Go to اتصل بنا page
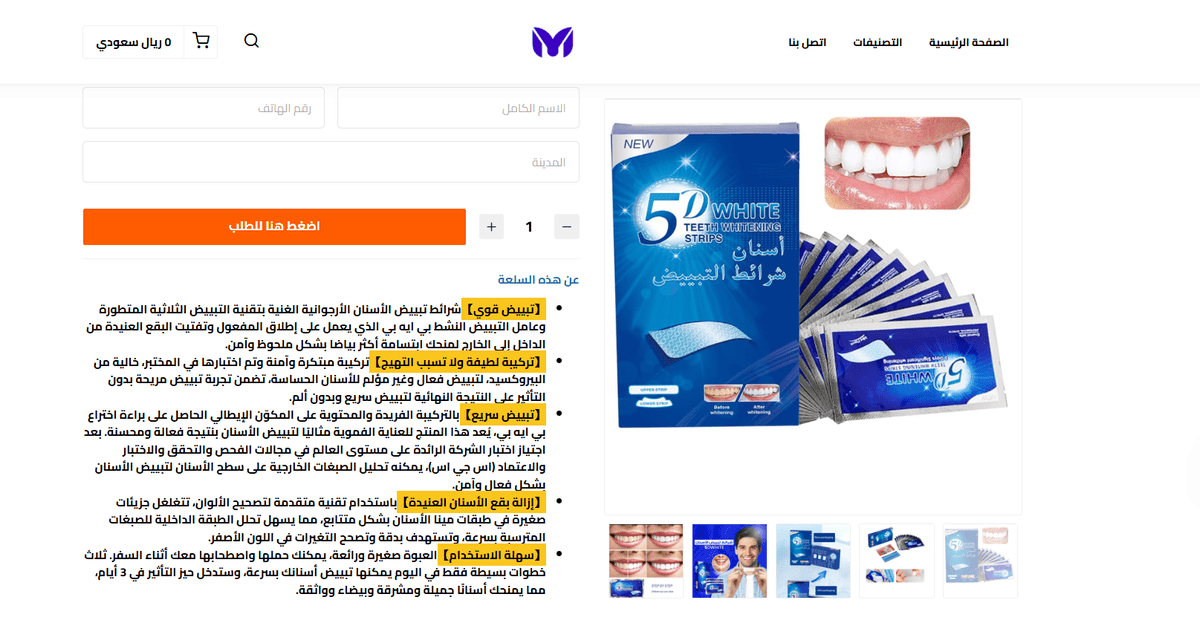 pyautogui.click(x=807, y=43)
